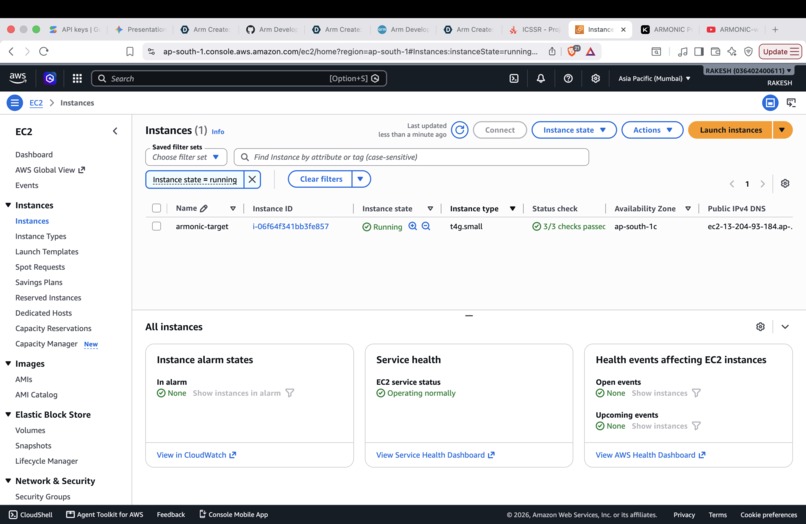The height and width of the screenshot is (524, 806).
Task: Click the Info link beside Instances
Action: point(218,132)
